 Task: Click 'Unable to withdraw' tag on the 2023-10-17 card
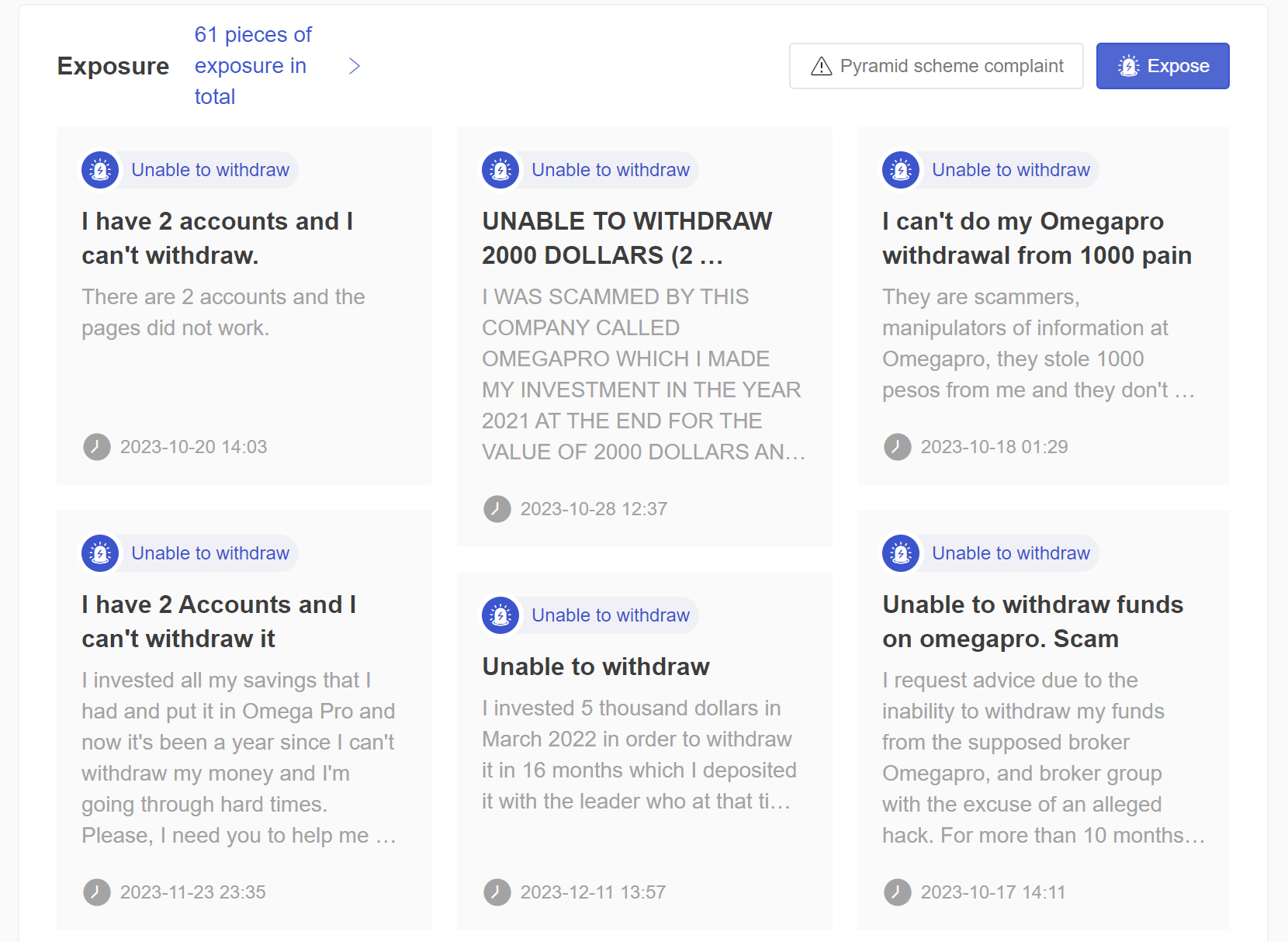(x=1011, y=553)
